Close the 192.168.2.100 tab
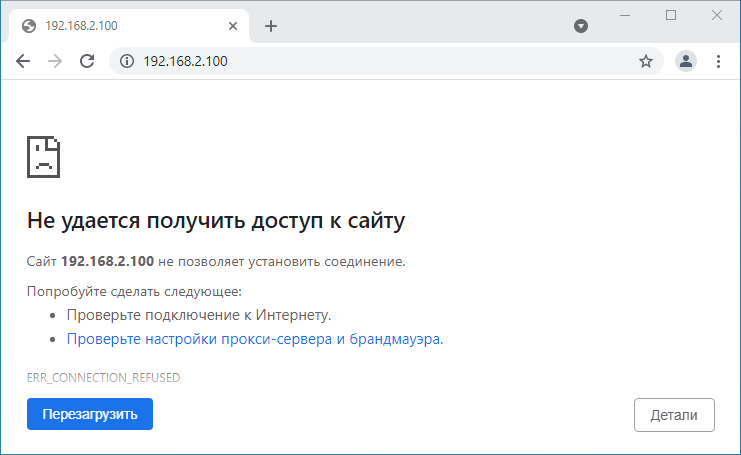The image size is (741, 455). tap(233, 26)
